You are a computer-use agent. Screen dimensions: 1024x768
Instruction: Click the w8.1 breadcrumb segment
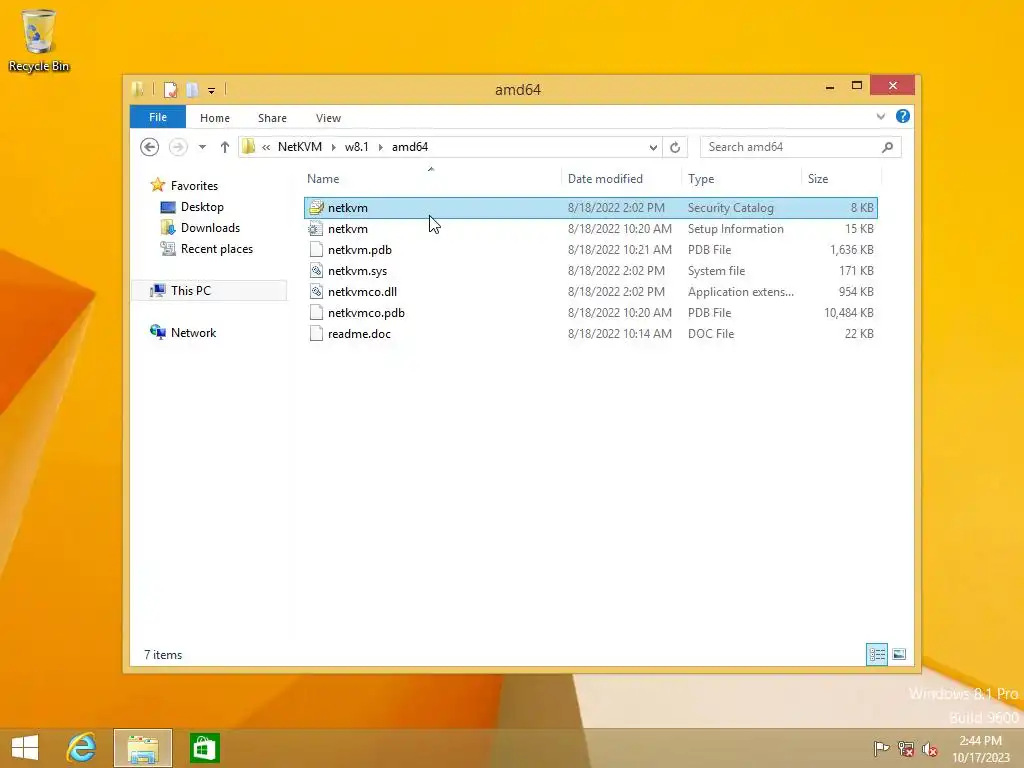point(357,147)
